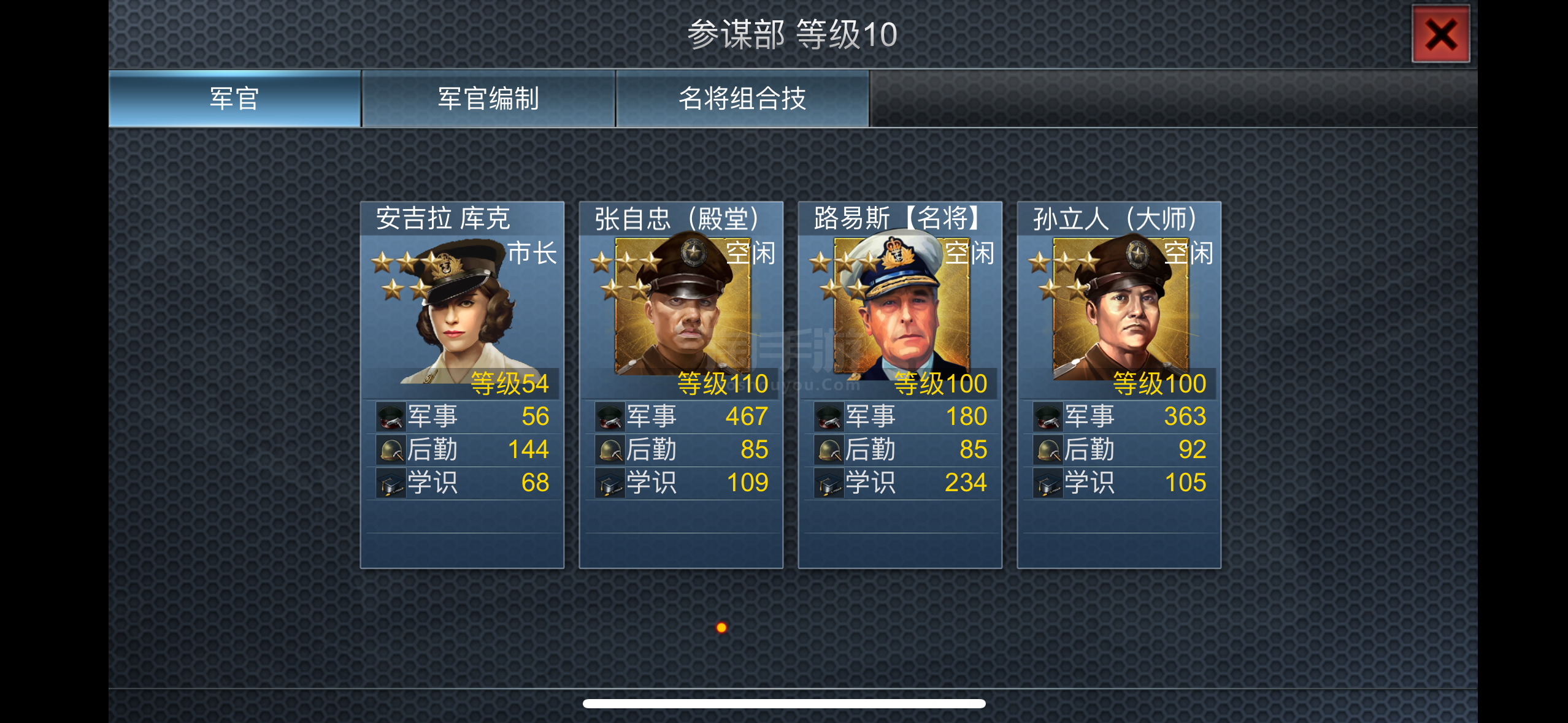Select the 军官 tab

click(x=234, y=99)
